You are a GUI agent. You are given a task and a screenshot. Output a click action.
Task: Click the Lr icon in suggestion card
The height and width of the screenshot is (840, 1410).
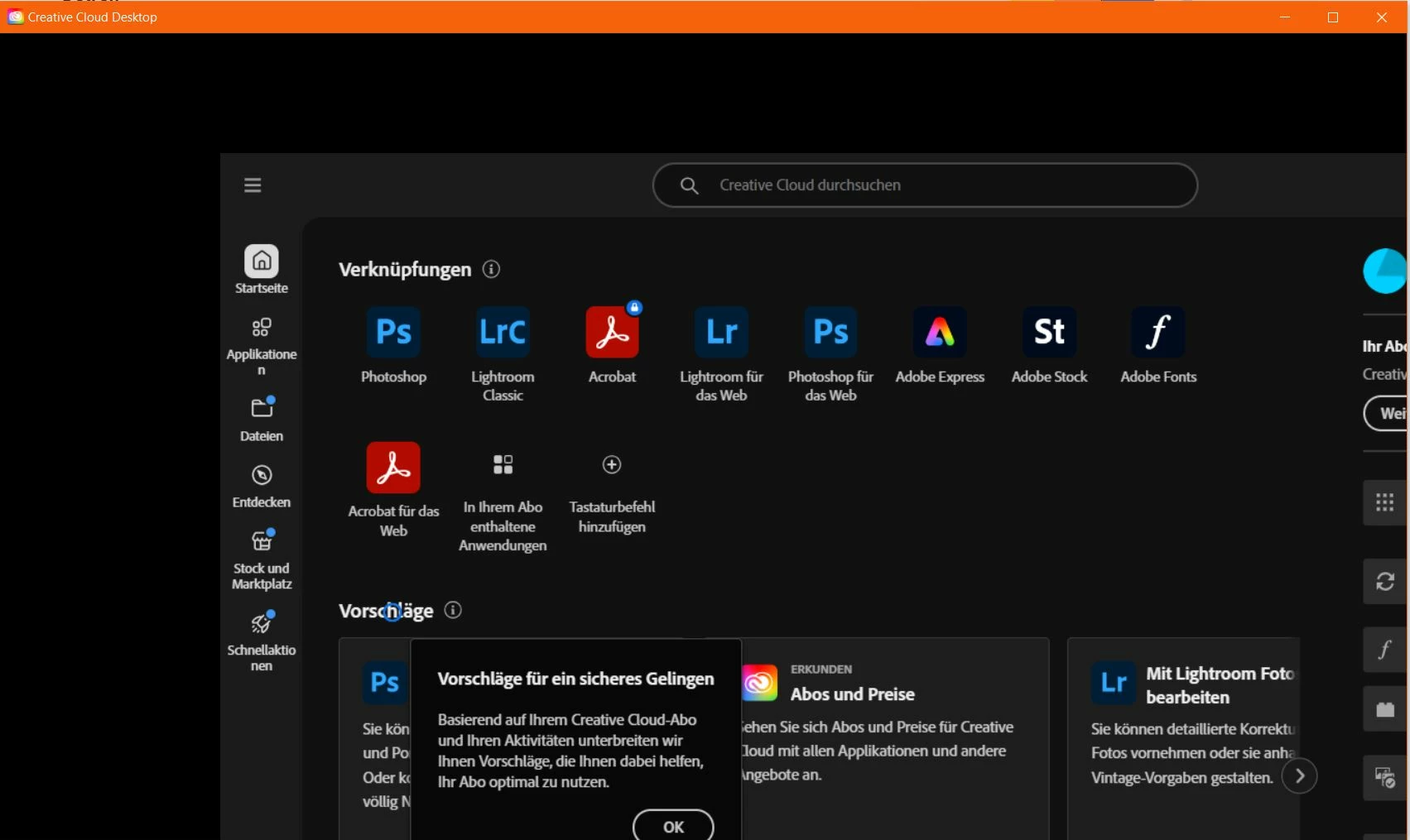pyautogui.click(x=1114, y=683)
